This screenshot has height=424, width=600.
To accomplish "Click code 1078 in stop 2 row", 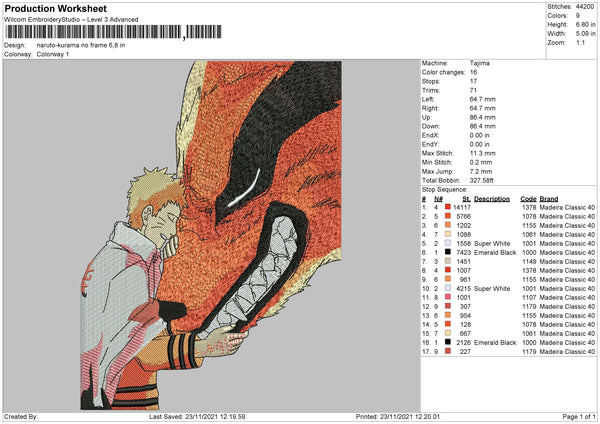I will click(x=529, y=217).
